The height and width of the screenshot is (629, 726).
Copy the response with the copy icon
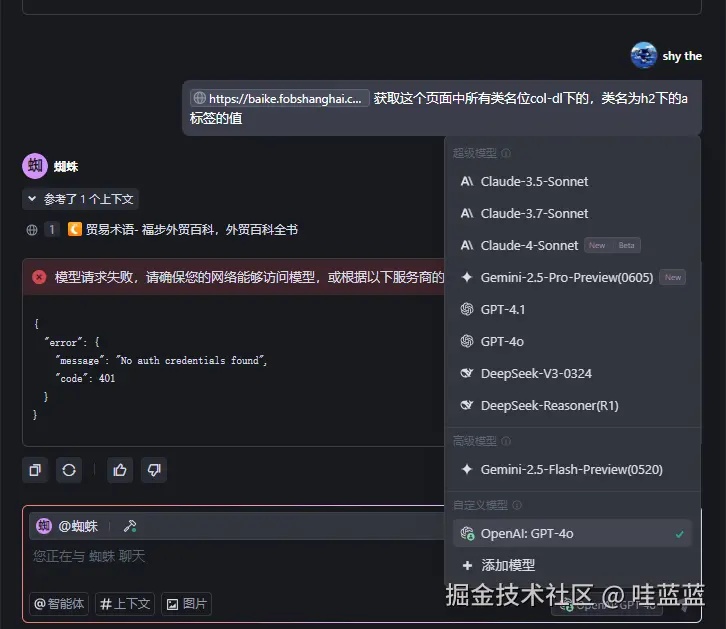tap(36, 469)
